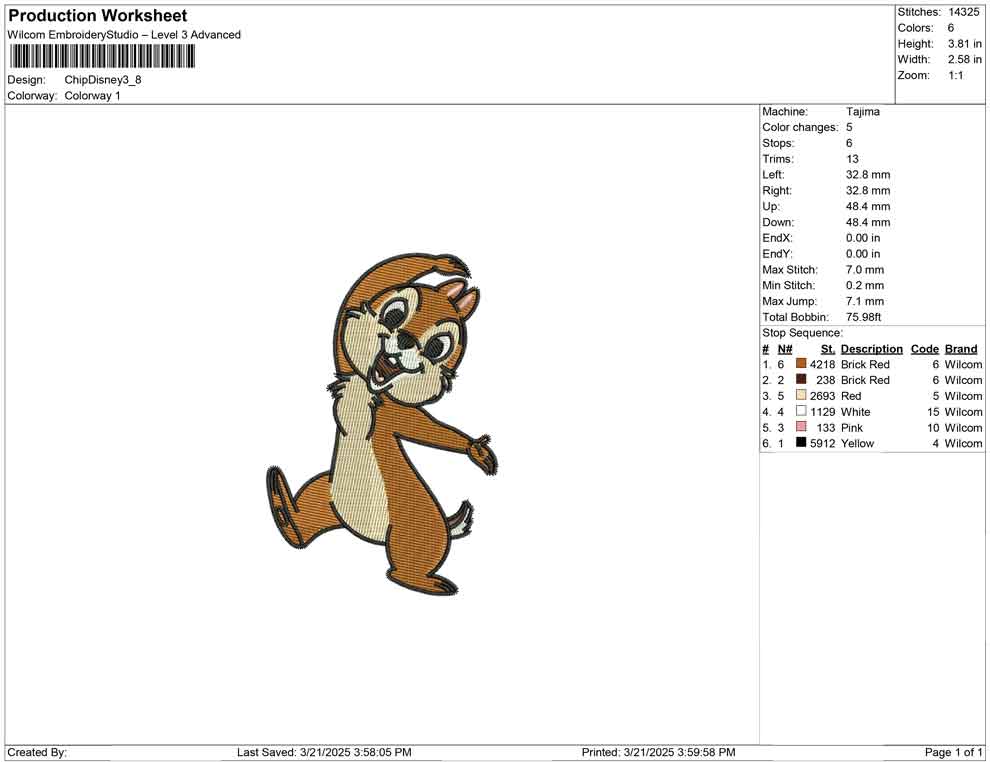
Task: Click the Up value 48.4 mm
Action: (868, 206)
